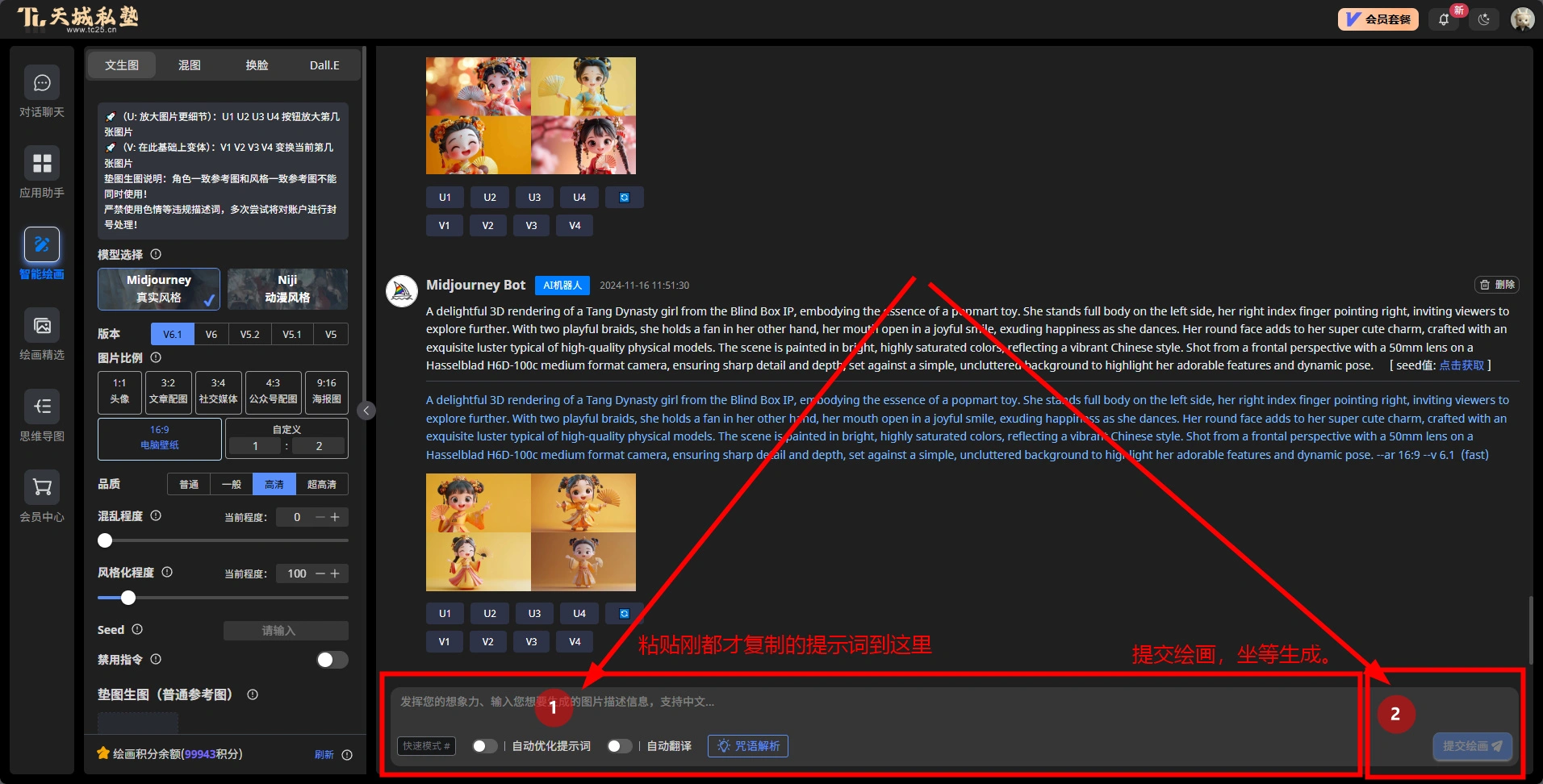The height and width of the screenshot is (784, 1543).
Task: Open the 绘画精选 gallery sidebar icon
Action: click(42, 326)
